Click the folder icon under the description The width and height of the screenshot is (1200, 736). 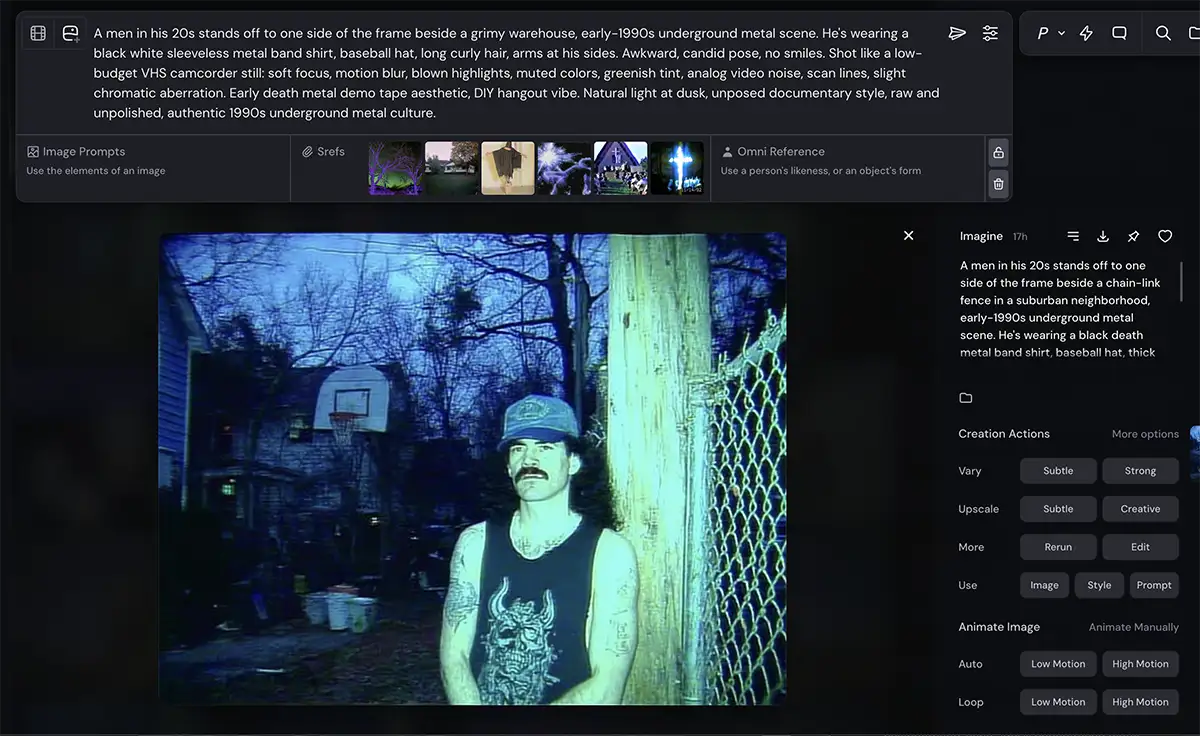coord(966,398)
